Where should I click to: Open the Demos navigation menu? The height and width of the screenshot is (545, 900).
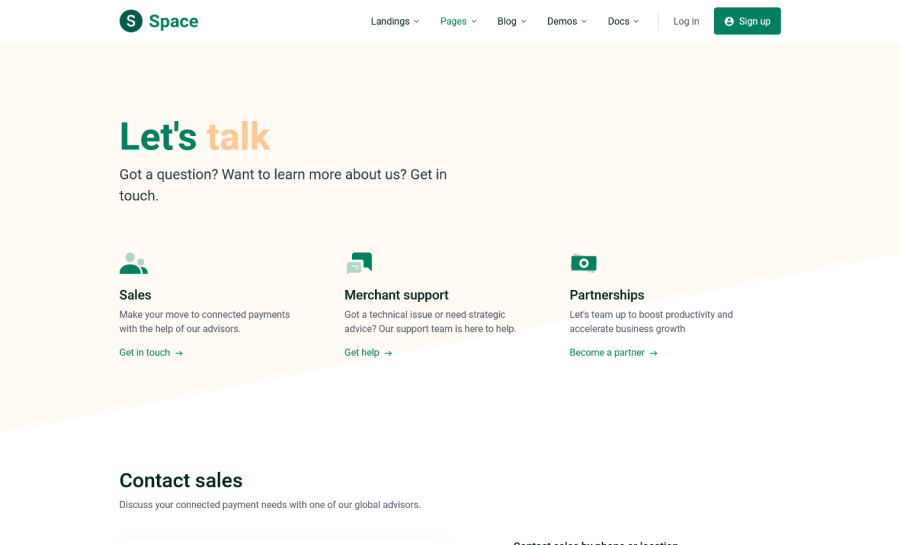point(567,21)
